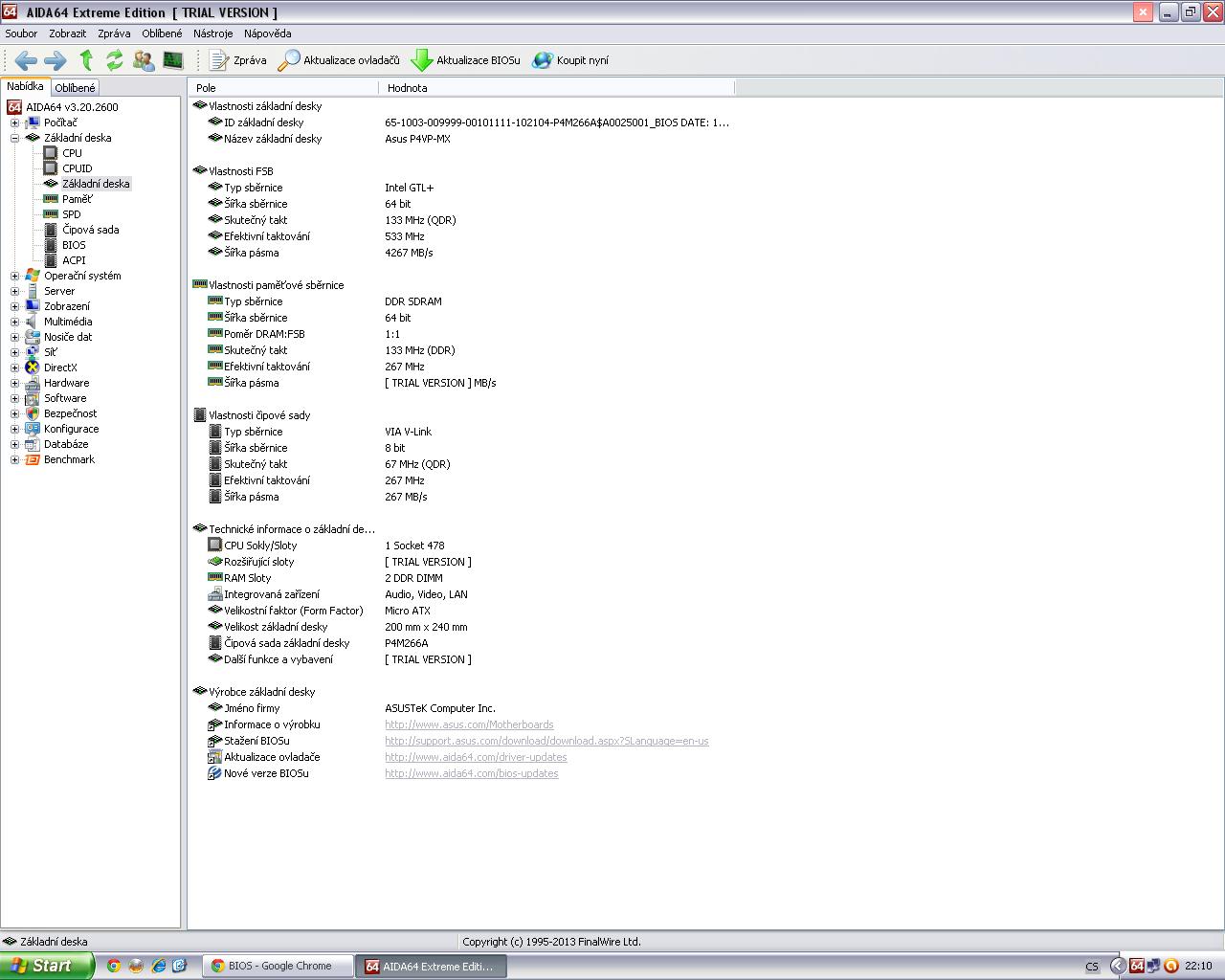
Task: Go up one level with green arrow
Action: point(86,60)
